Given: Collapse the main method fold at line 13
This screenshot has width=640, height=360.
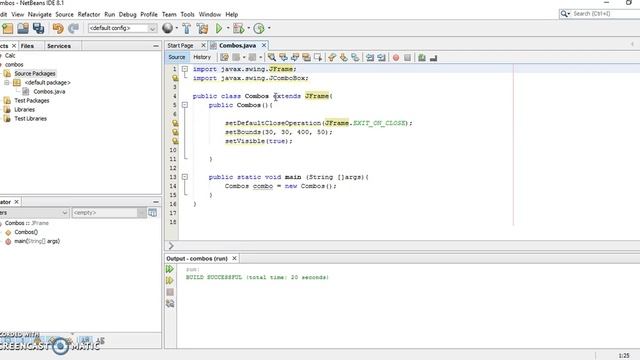Looking at the screenshot, I should click(x=185, y=177).
